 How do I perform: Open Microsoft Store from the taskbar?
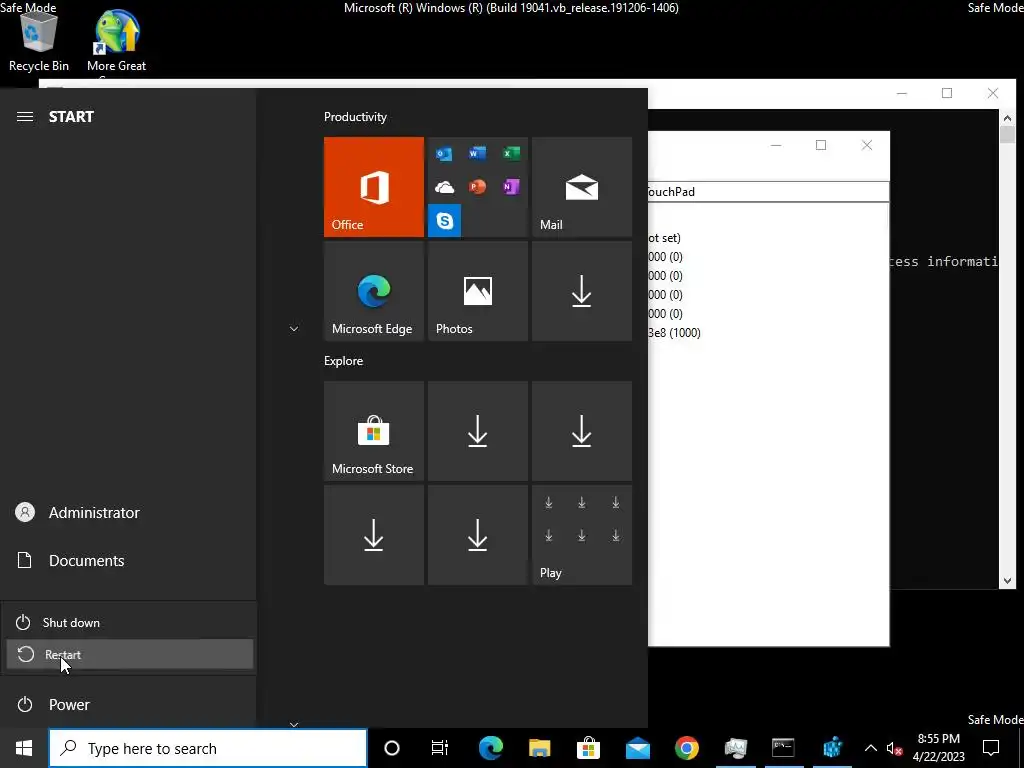(588, 748)
